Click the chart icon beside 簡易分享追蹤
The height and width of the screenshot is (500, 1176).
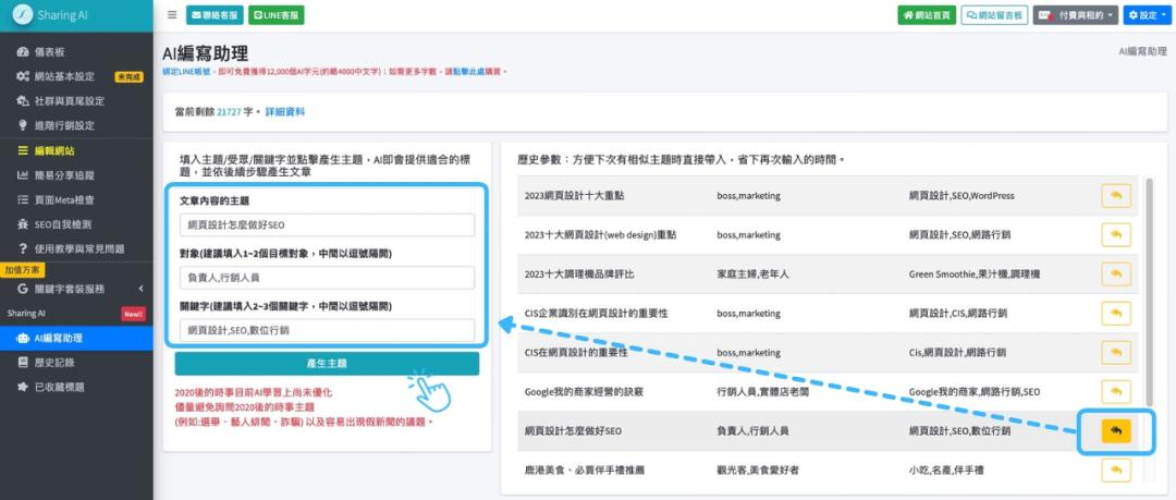coord(22,175)
